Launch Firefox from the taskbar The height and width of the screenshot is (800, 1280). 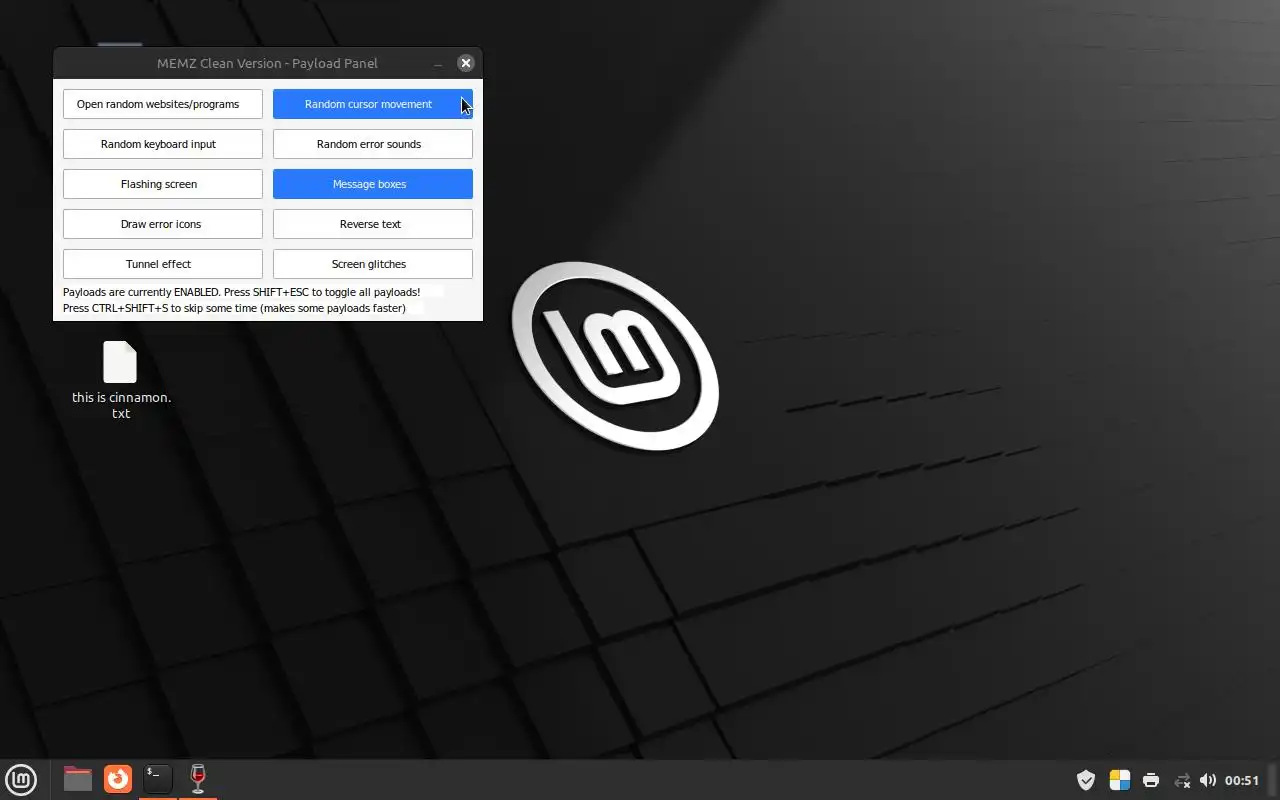click(x=118, y=779)
